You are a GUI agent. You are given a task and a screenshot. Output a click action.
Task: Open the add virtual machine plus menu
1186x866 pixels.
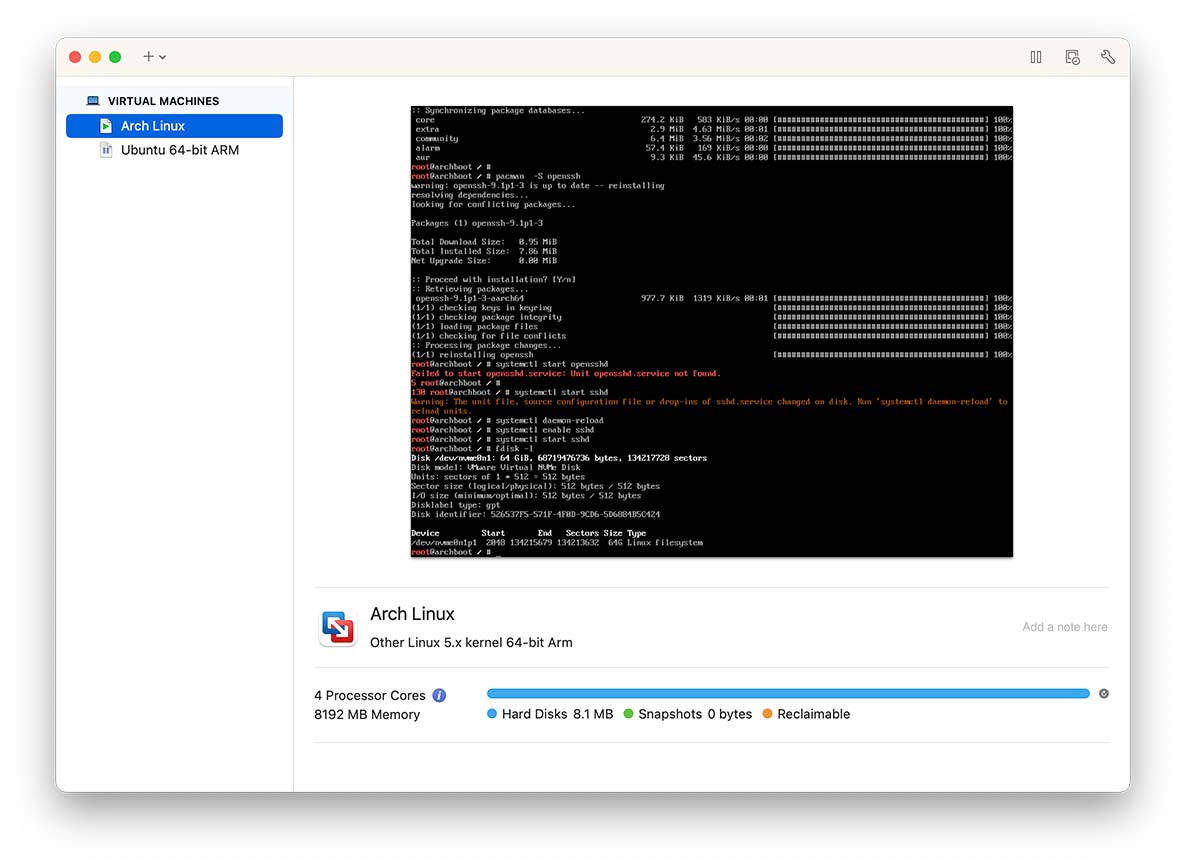point(154,57)
